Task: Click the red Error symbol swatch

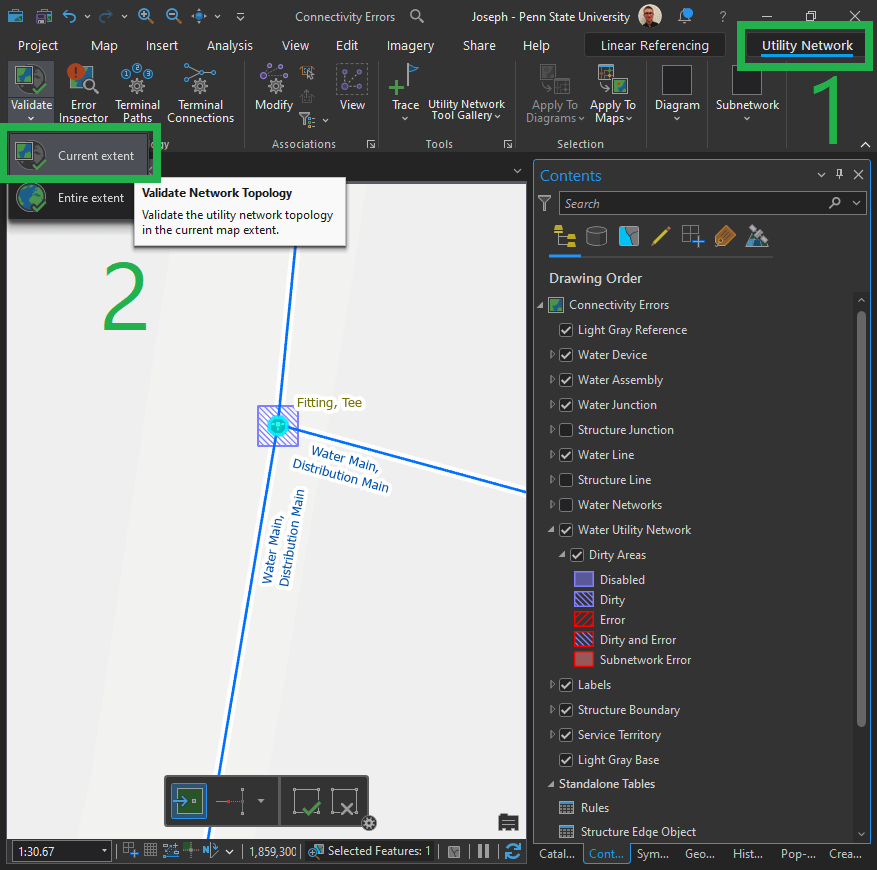Action: coord(584,620)
